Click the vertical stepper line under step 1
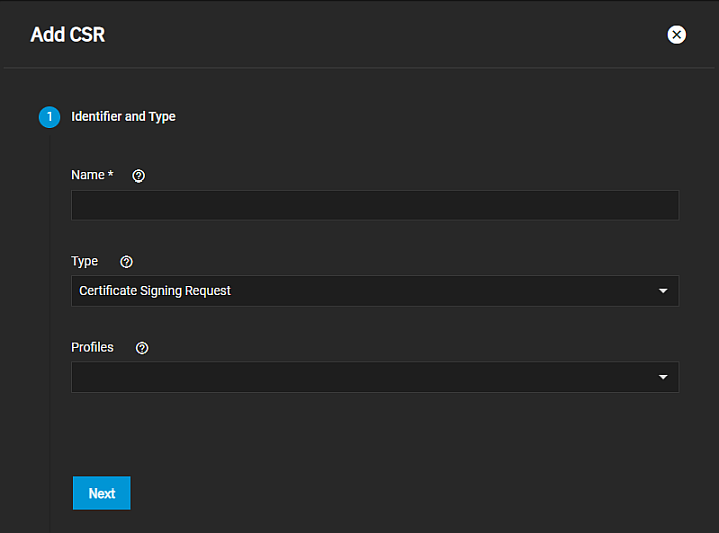719x533 pixels. point(50,300)
